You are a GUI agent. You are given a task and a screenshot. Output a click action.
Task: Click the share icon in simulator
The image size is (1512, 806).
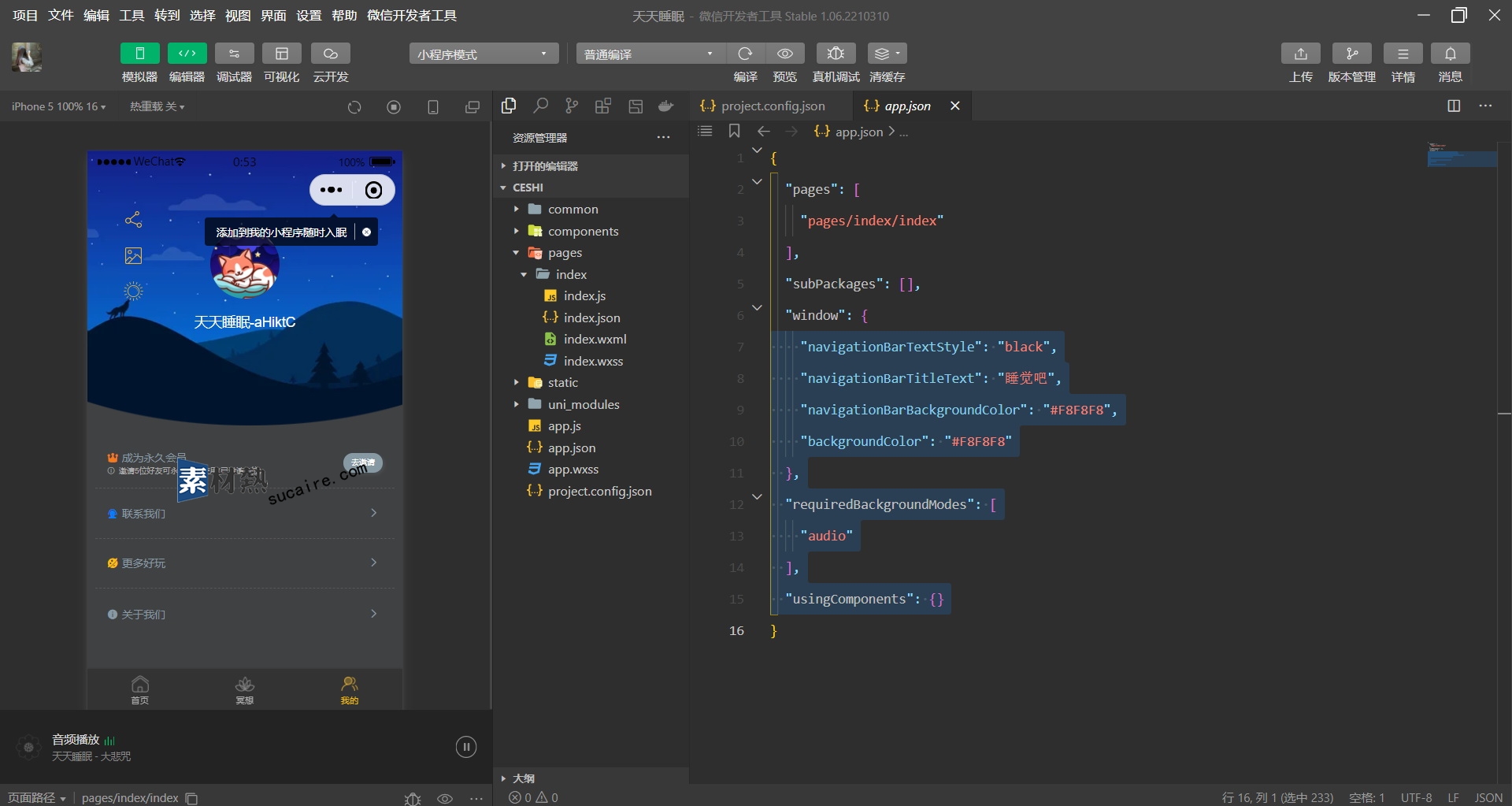point(133,220)
